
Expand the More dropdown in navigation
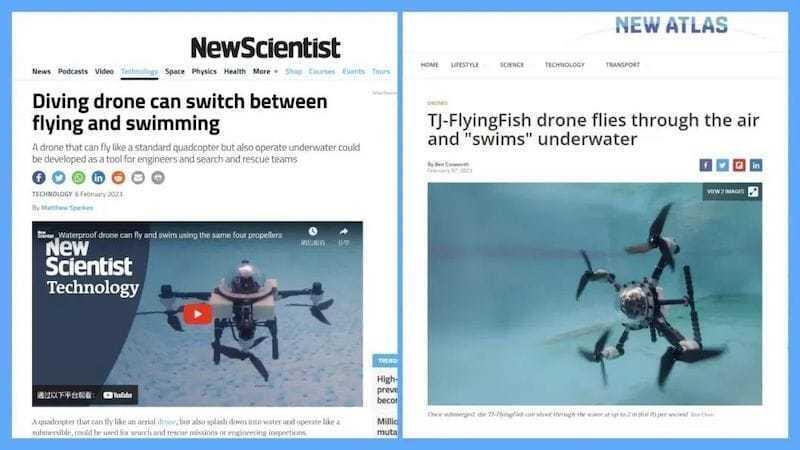[265, 71]
